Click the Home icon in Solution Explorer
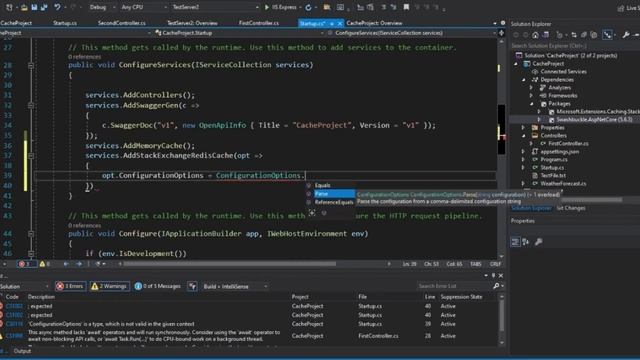Viewport: 640px width, 360px height. pyautogui.click(x=536, y=35)
